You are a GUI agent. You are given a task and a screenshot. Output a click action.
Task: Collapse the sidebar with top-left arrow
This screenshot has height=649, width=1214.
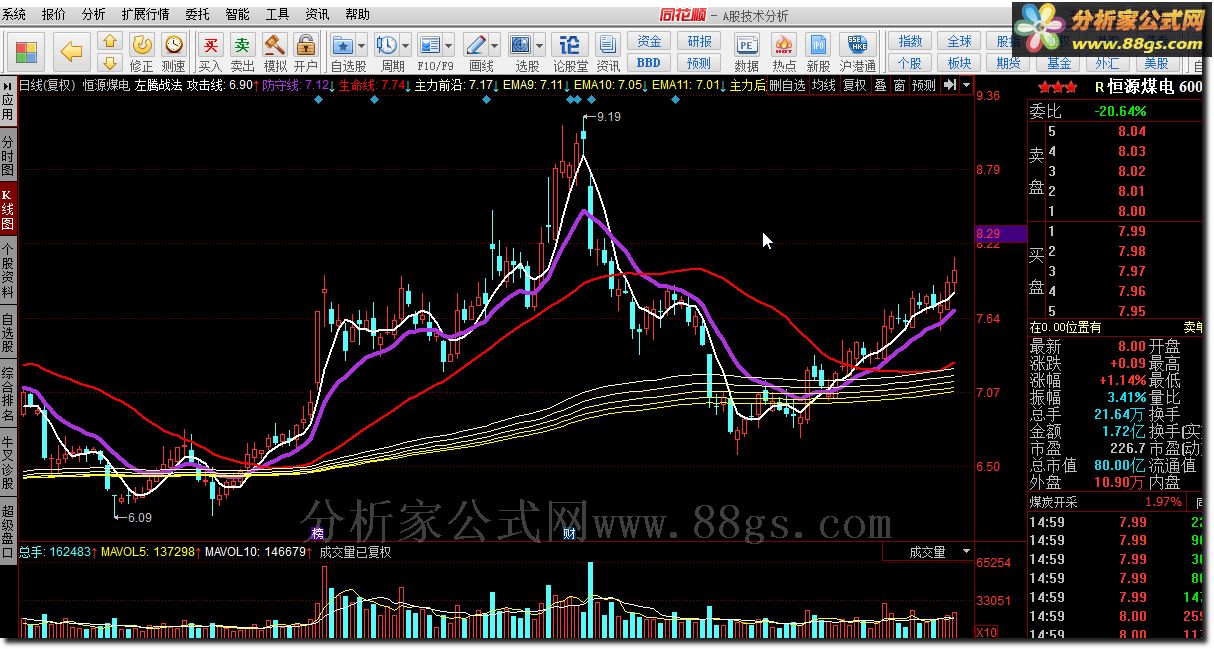click(x=7, y=85)
